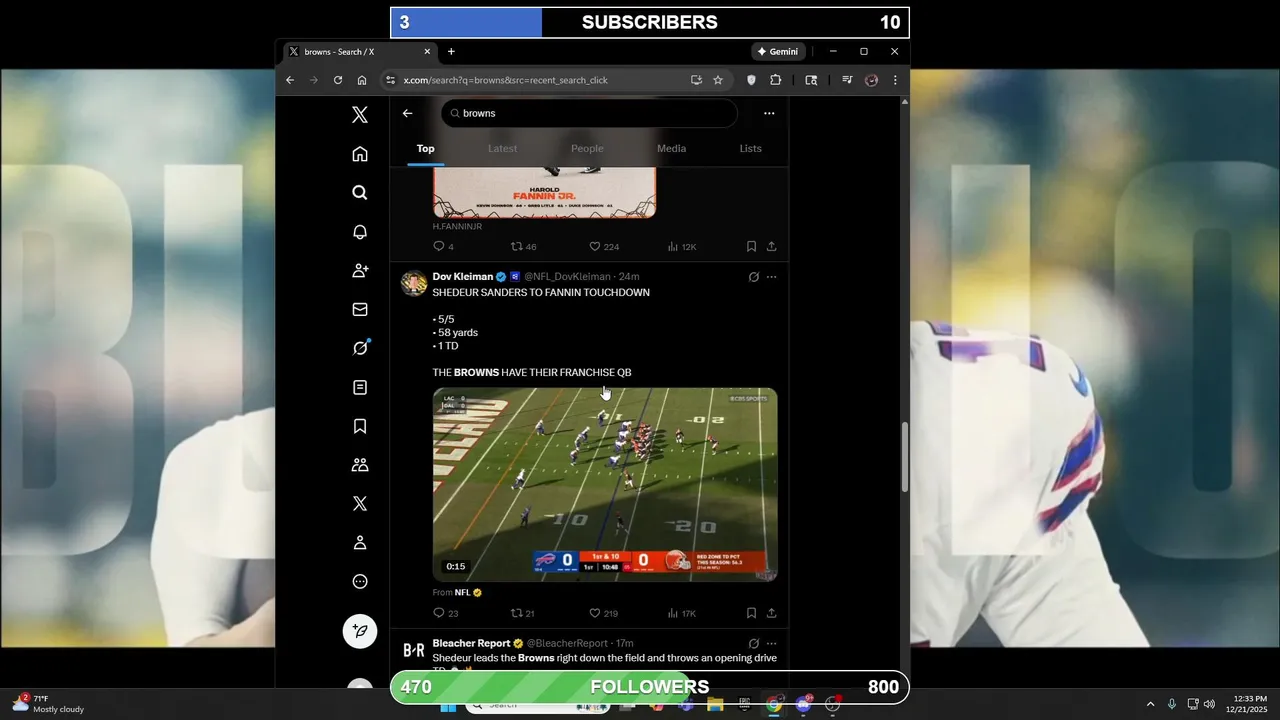This screenshot has height=720, width=1280.
Task: Like Dov Kleiman's post with 219 likes
Action: pyautogui.click(x=603, y=613)
